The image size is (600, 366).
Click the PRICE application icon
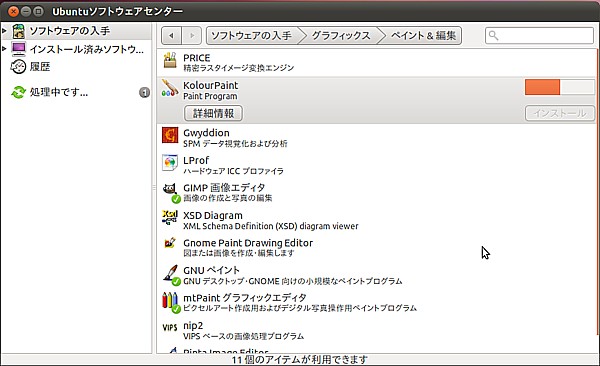coord(170,60)
